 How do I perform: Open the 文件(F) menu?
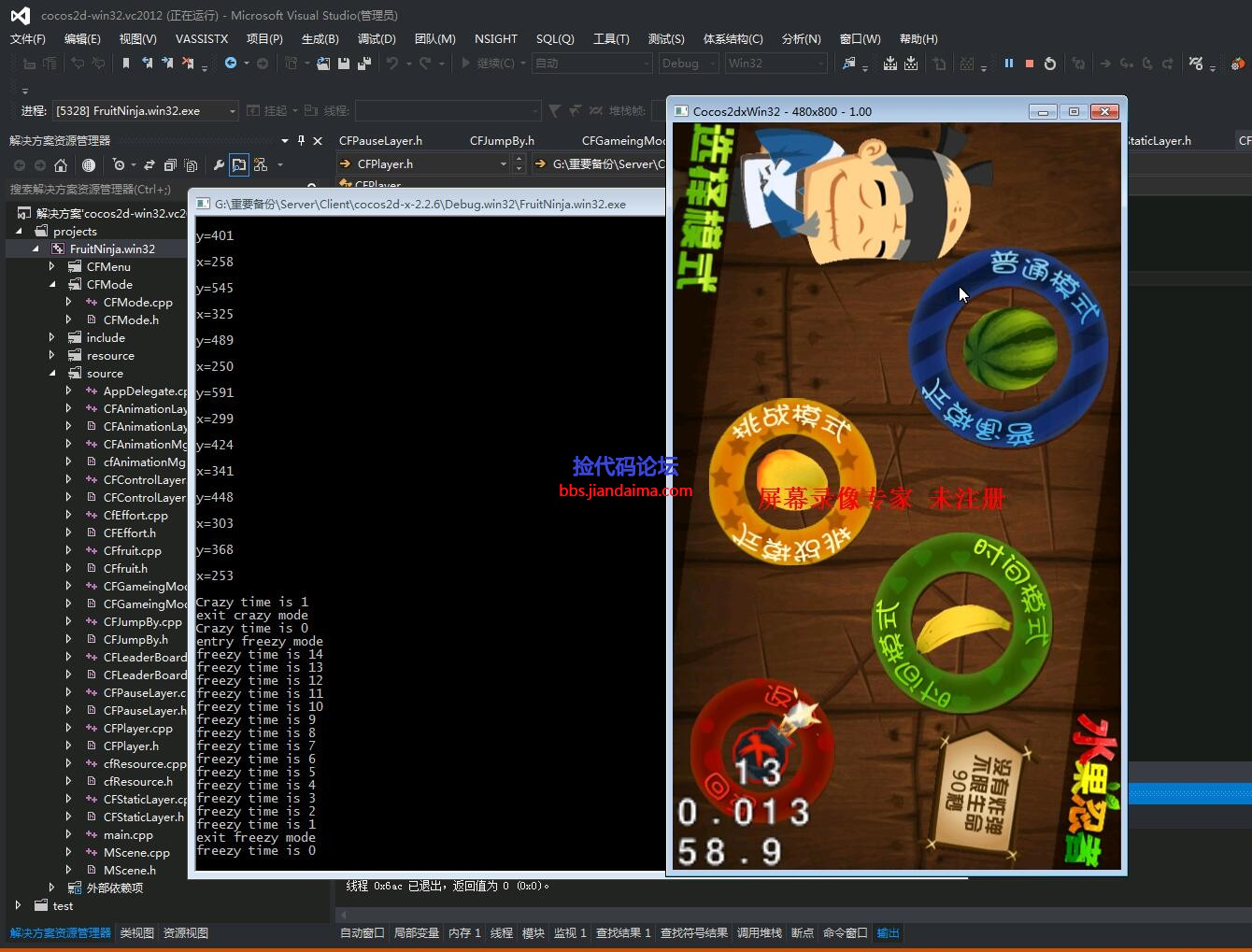27,38
